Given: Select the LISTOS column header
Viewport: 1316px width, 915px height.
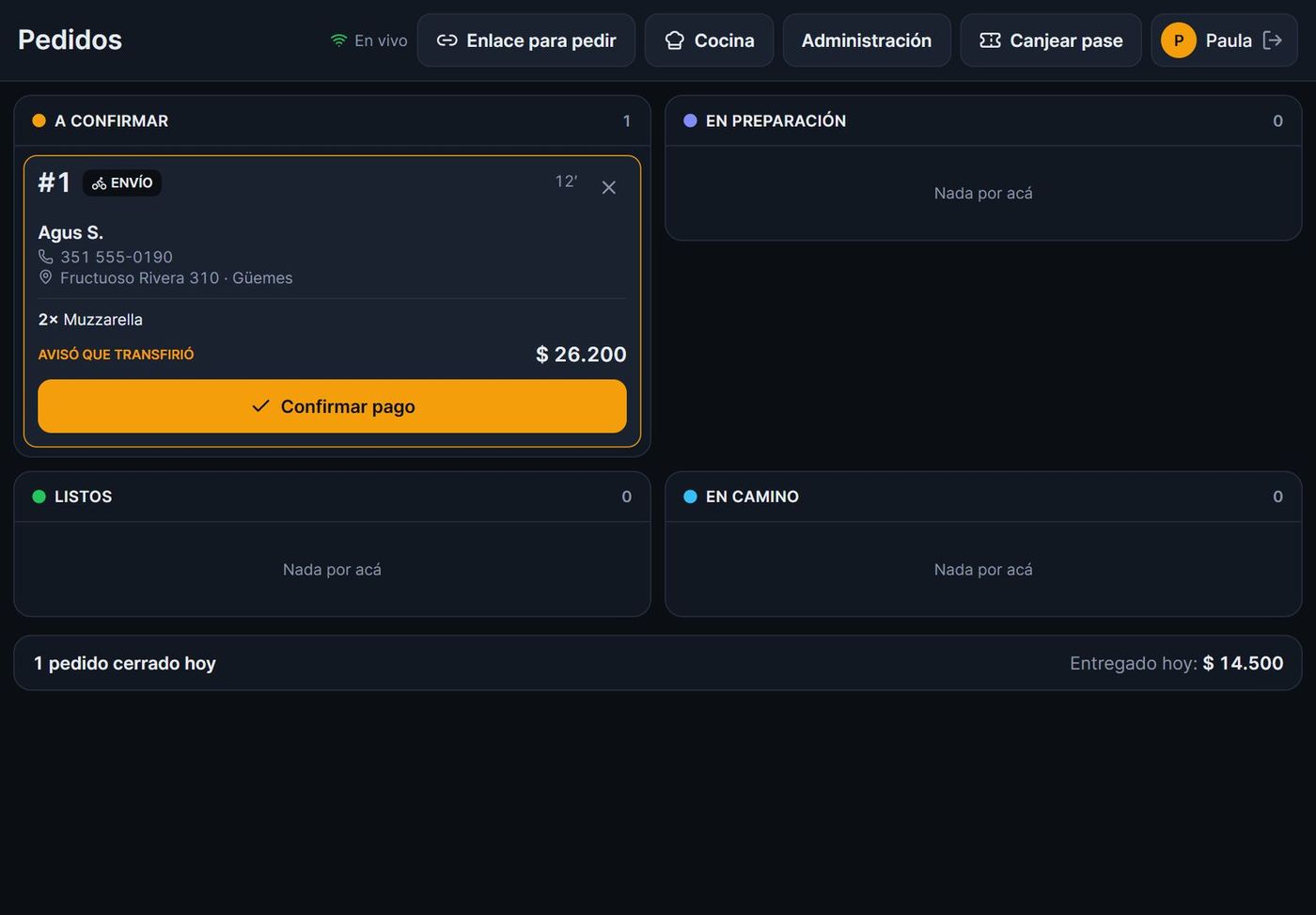Looking at the screenshot, I should coord(332,497).
